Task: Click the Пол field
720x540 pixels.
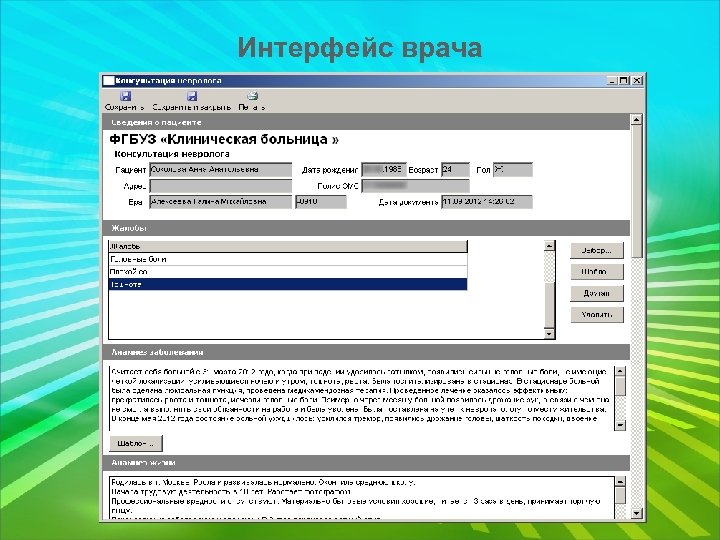Action: pos(512,169)
